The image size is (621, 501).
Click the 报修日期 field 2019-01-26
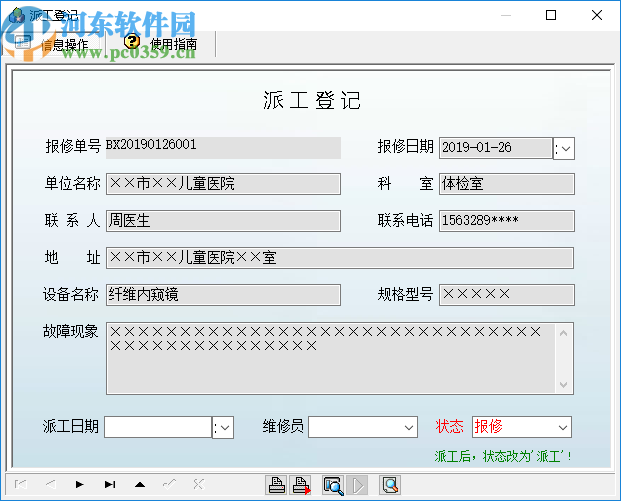(495, 148)
